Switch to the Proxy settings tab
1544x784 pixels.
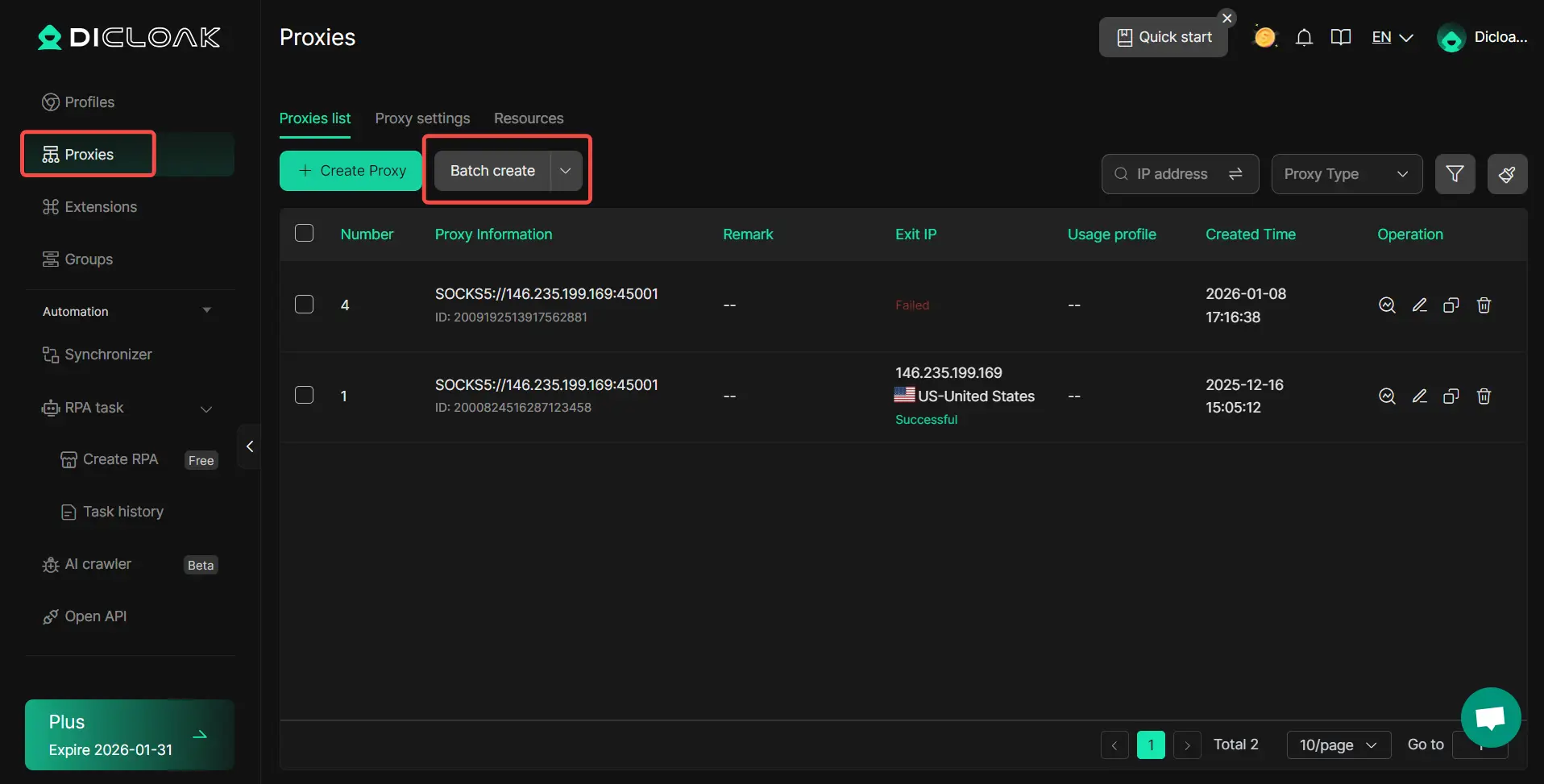422,118
